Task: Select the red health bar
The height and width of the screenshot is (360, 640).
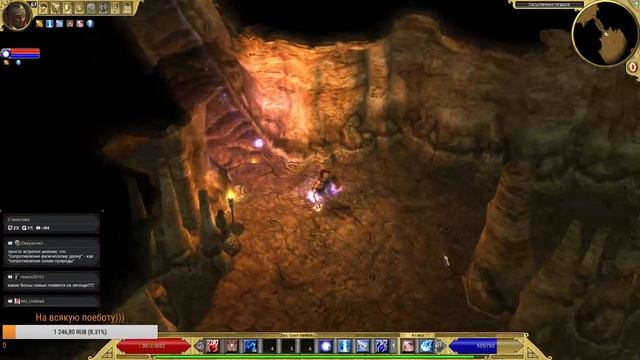Action: [153, 346]
